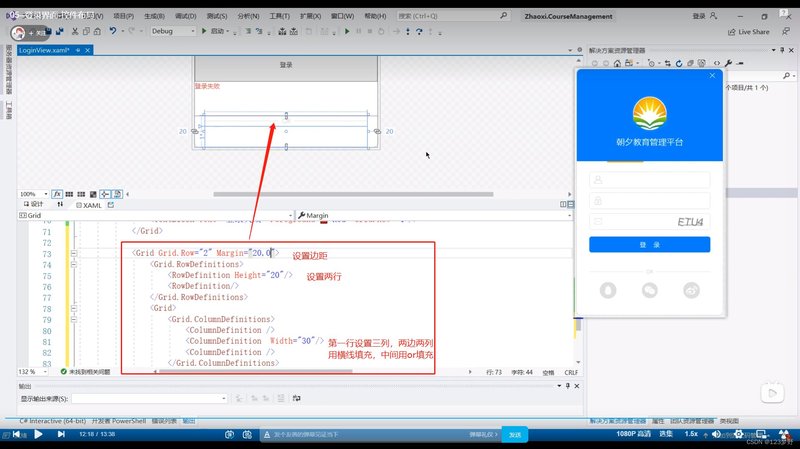The width and height of the screenshot is (800, 449).
Task: Click Solution Explorer refresh icon
Action: click(x=679, y=63)
